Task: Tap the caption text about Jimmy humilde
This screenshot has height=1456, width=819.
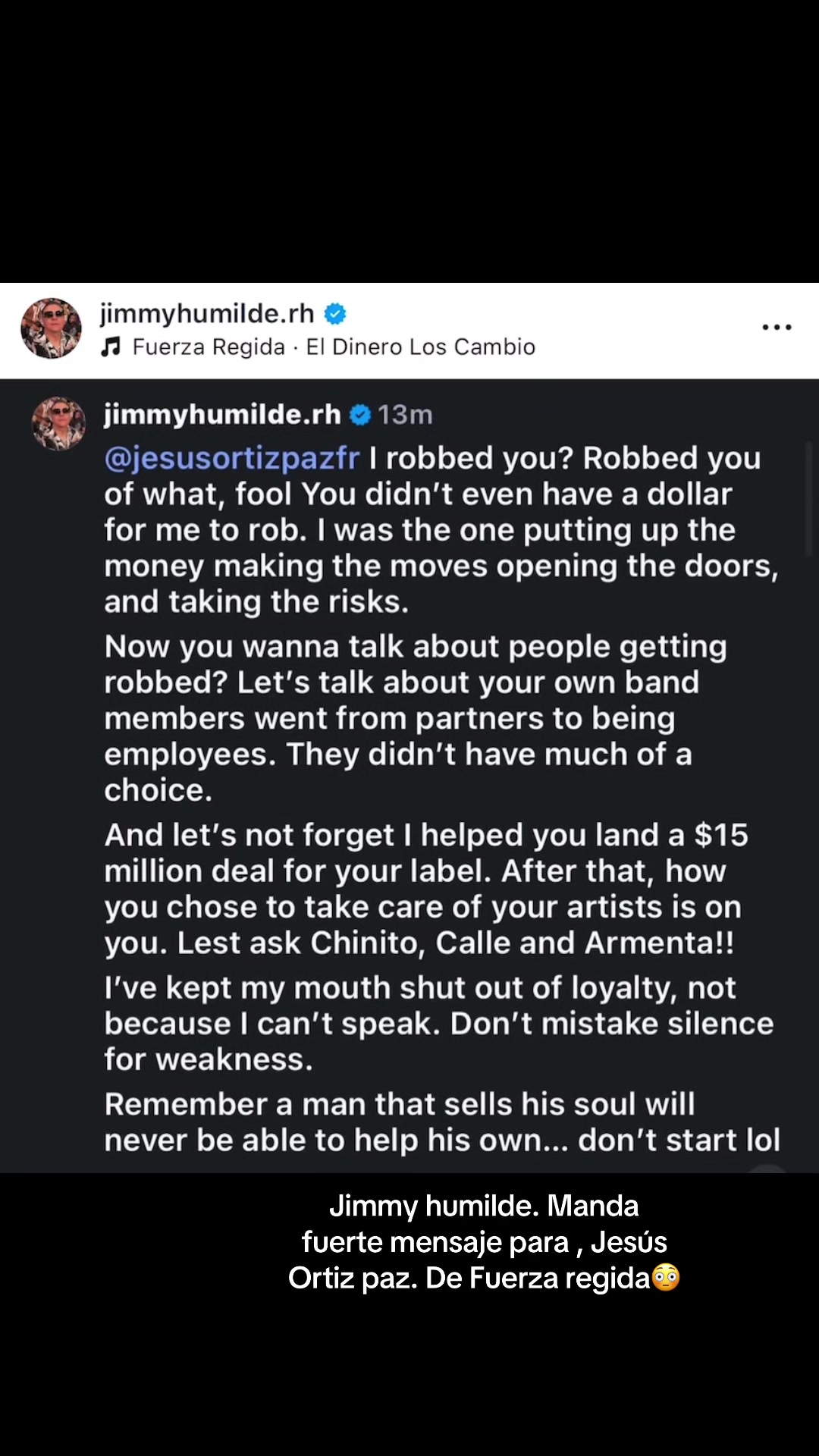Action: (484, 1241)
